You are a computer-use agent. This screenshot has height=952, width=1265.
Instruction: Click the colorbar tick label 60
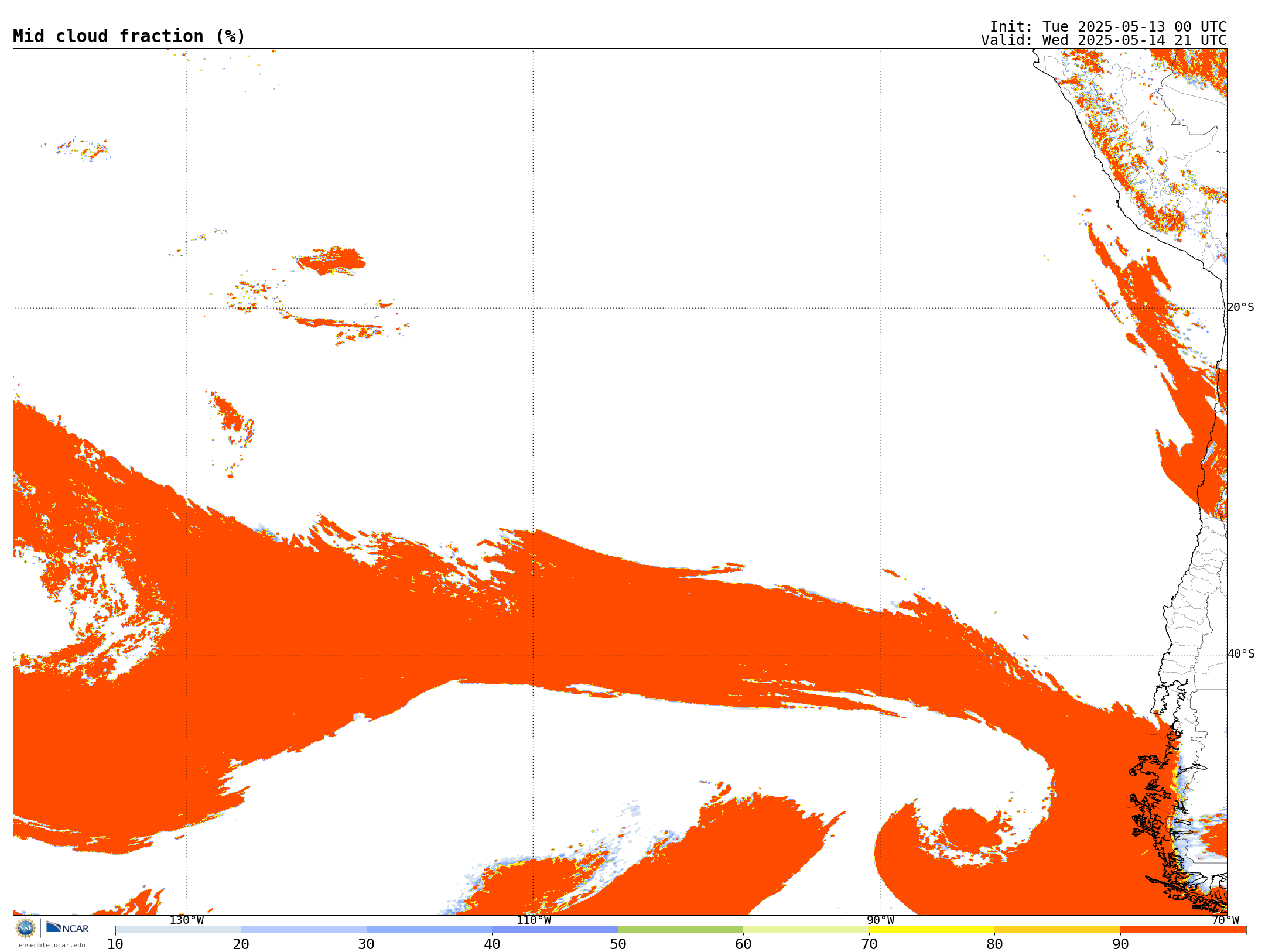[x=743, y=944]
